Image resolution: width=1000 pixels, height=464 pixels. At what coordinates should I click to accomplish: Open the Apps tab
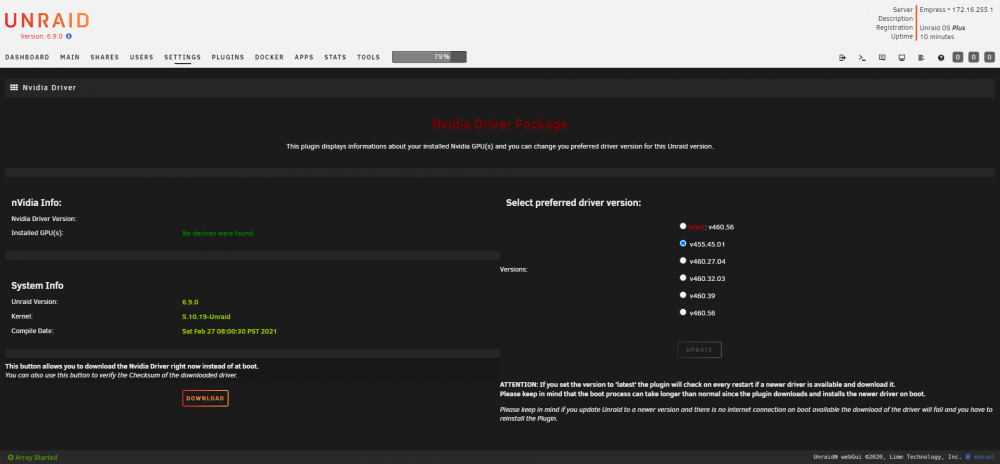coord(304,57)
